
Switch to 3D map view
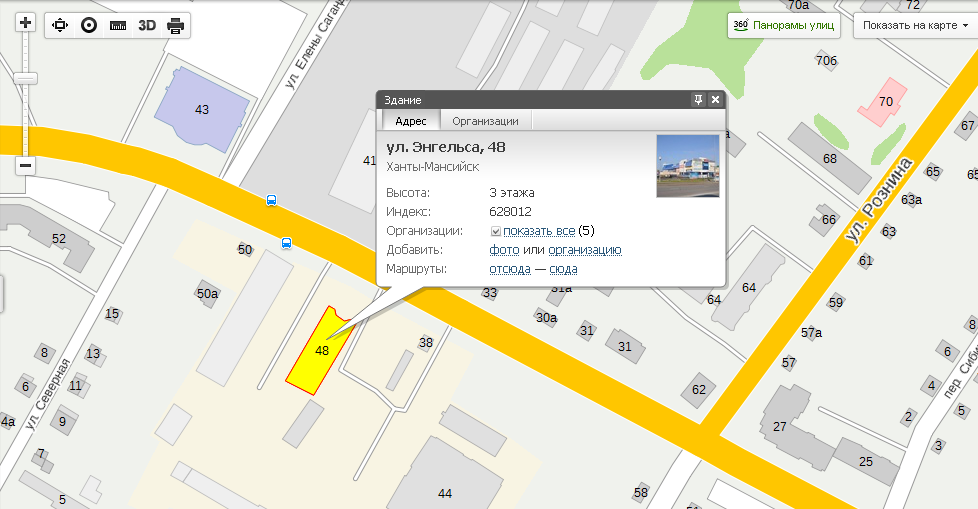(x=147, y=25)
